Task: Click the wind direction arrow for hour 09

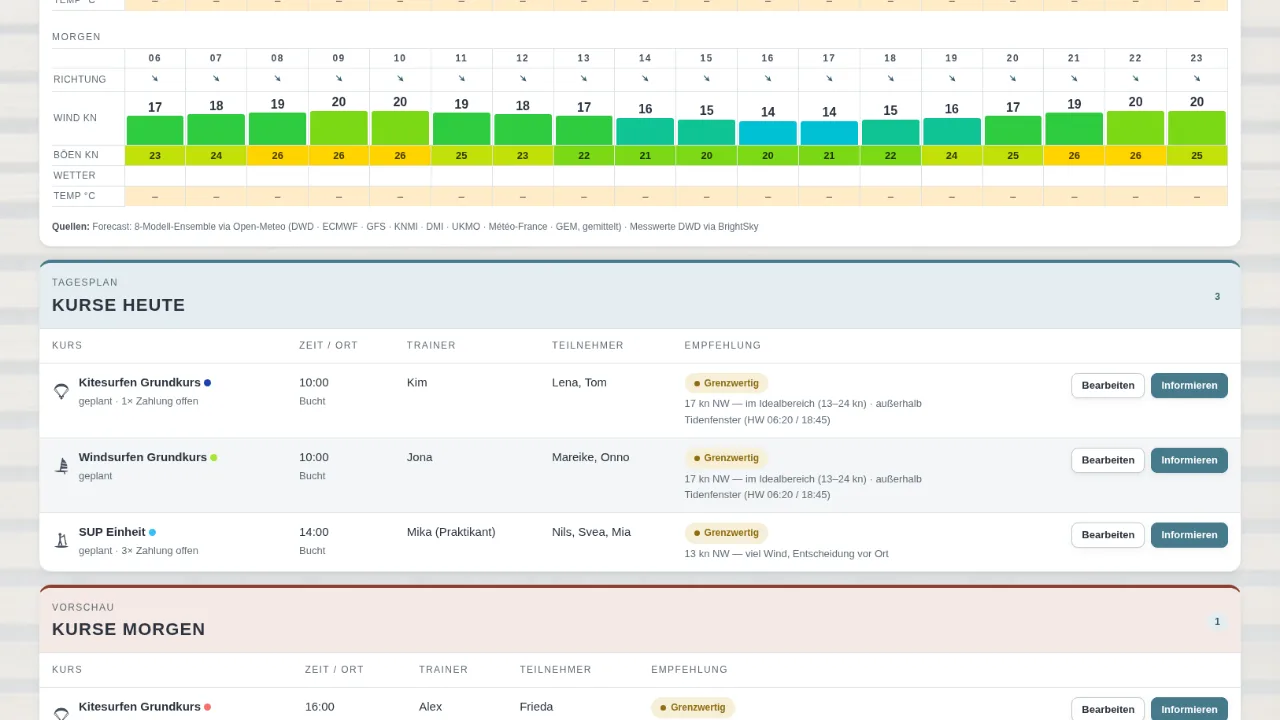Action: click(339, 78)
